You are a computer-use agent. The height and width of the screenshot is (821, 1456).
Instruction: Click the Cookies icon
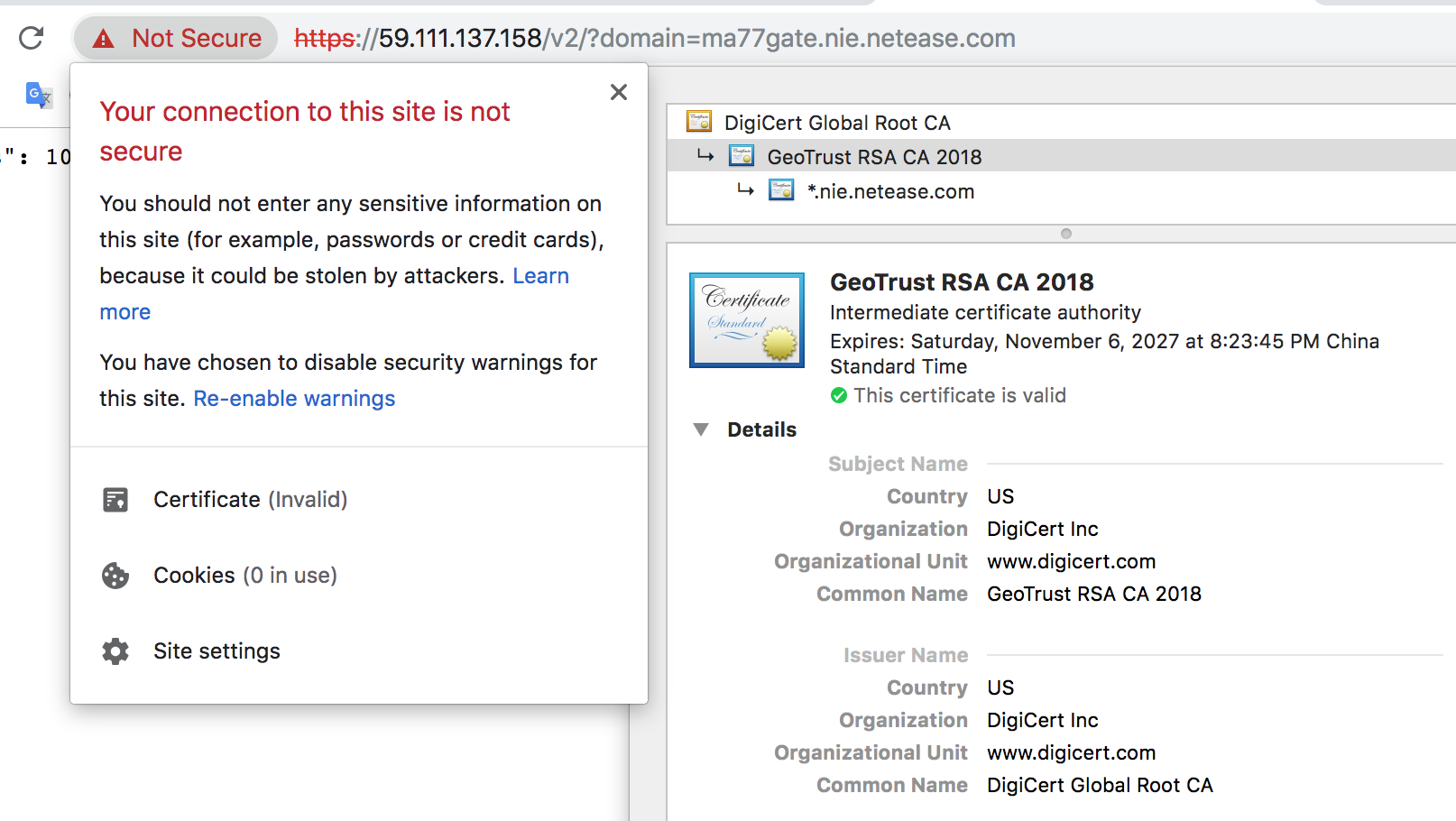(x=115, y=576)
